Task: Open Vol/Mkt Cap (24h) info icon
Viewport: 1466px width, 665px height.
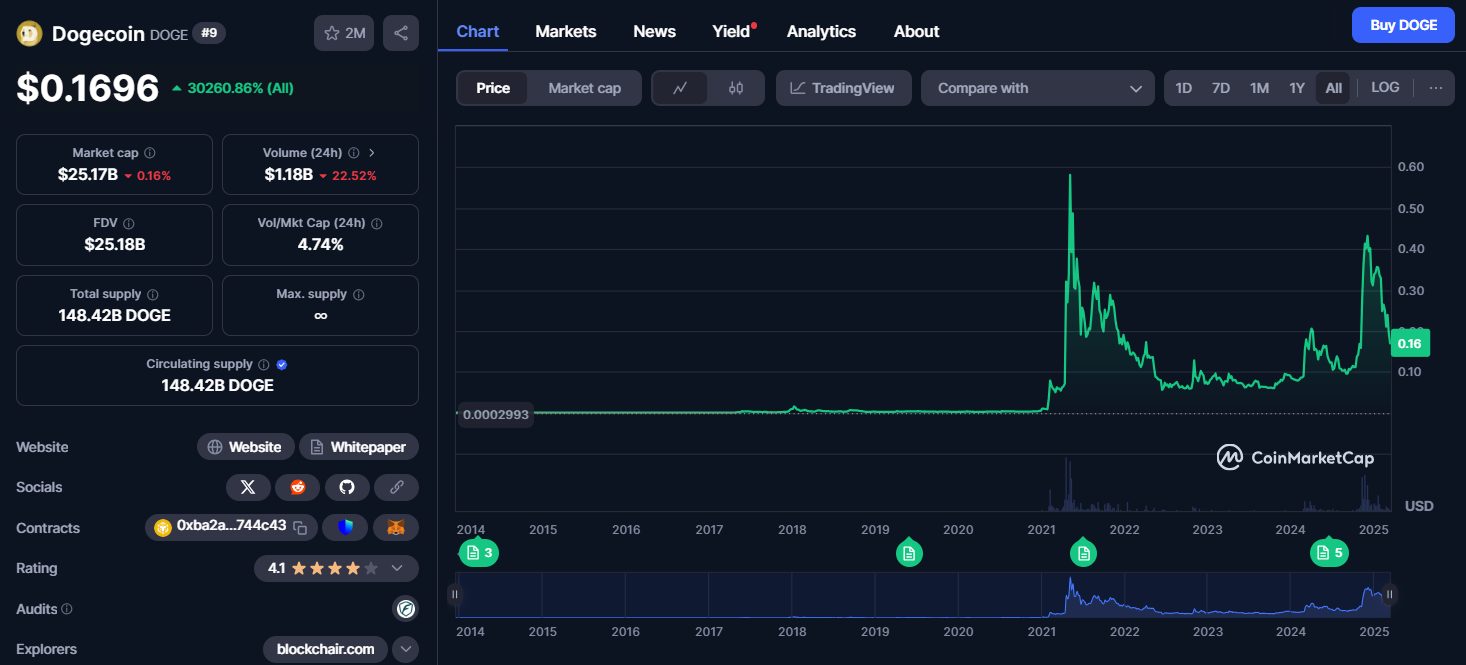Action: tap(377, 223)
